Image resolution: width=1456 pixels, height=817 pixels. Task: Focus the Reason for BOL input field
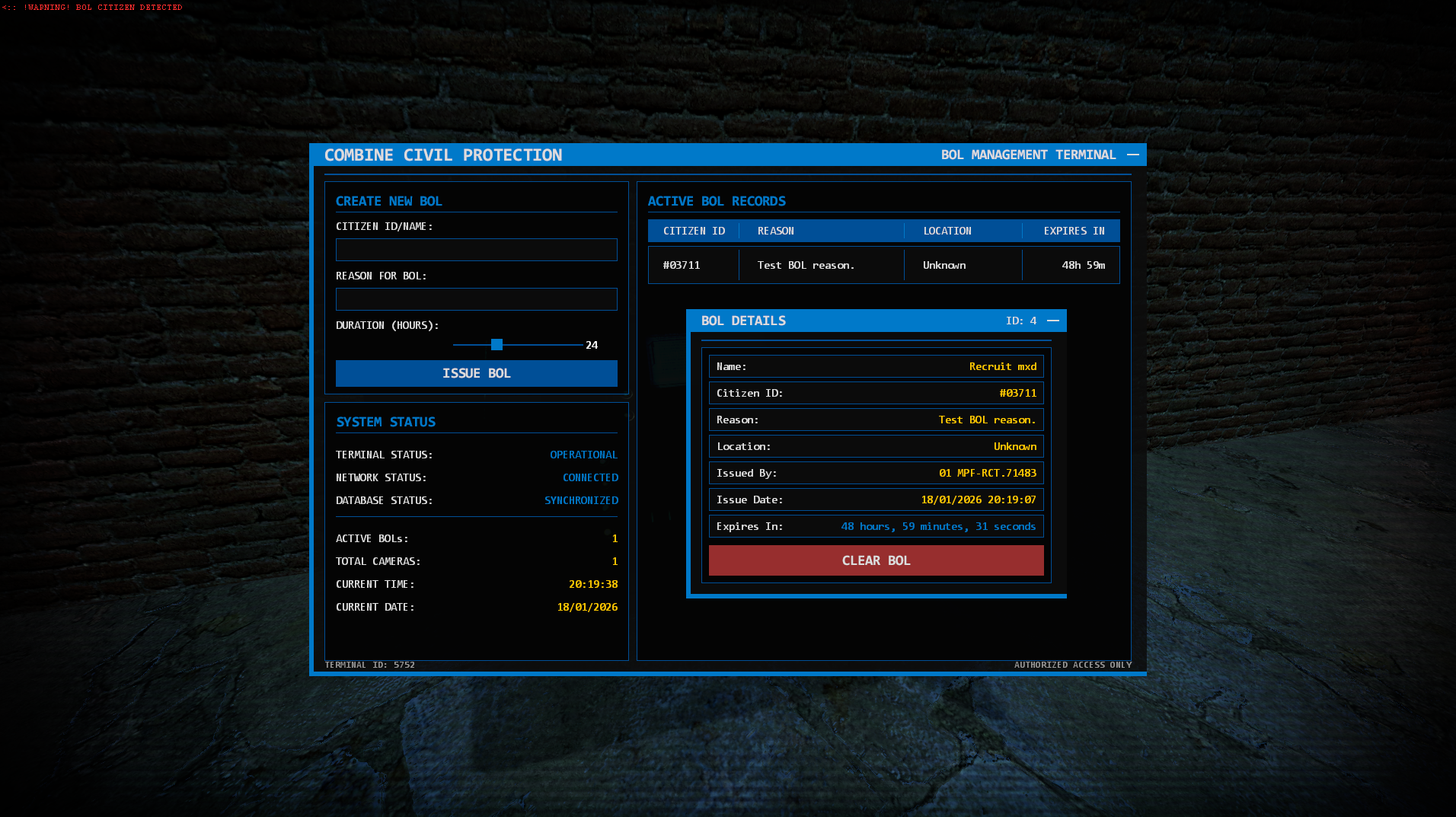477,299
